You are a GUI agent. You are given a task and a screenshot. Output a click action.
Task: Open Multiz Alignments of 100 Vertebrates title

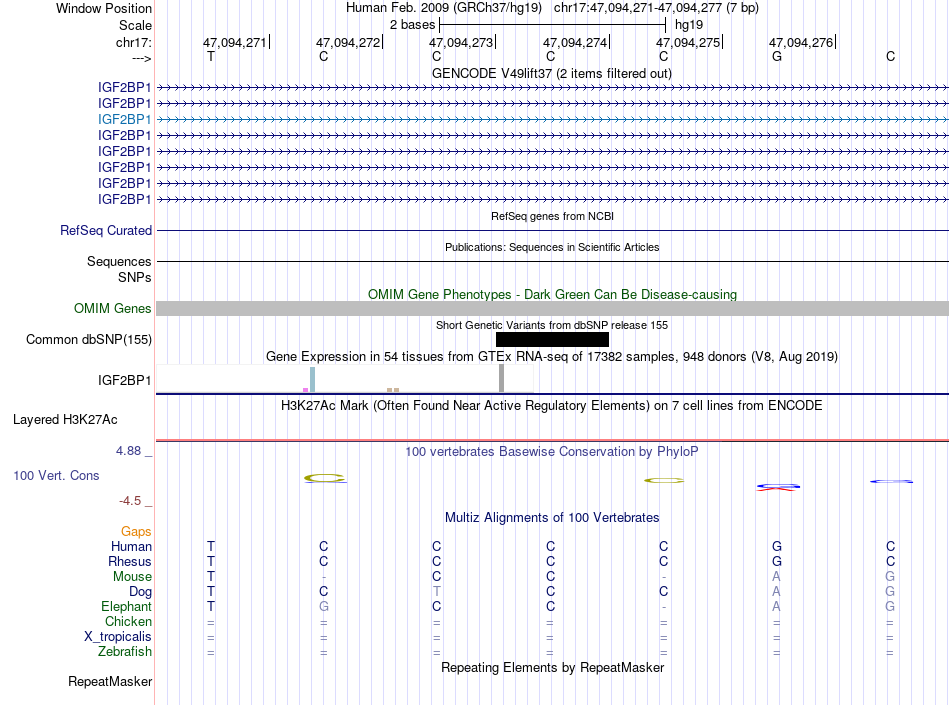(x=552, y=518)
